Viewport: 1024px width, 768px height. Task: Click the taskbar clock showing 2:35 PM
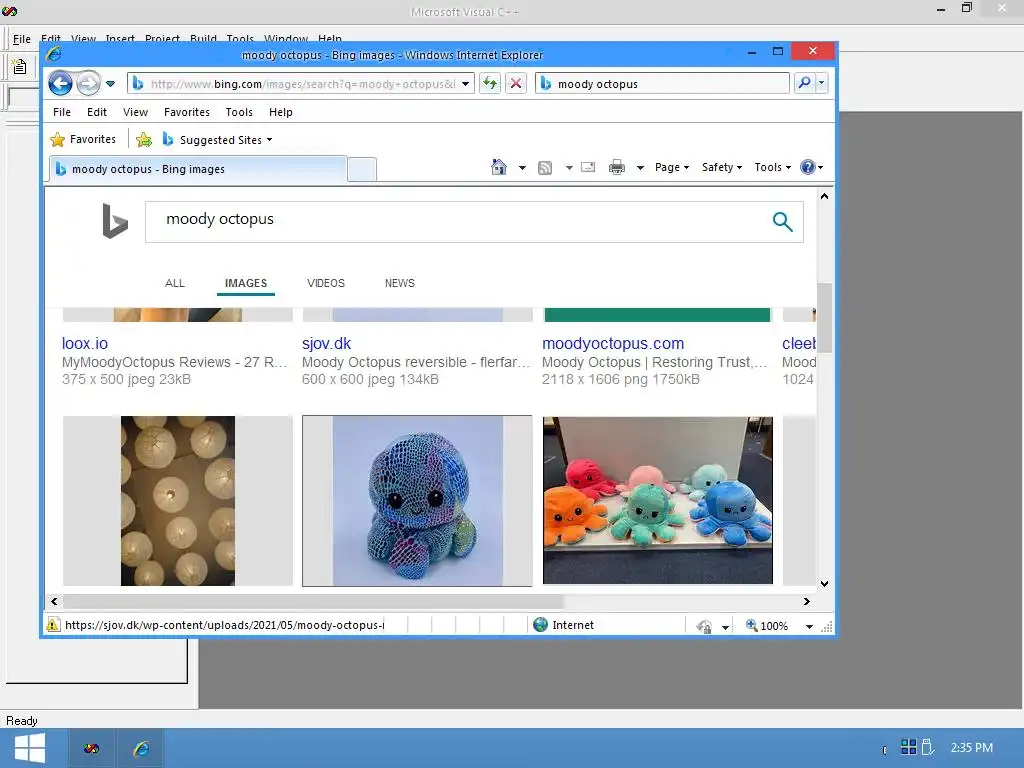pos(972,748)
